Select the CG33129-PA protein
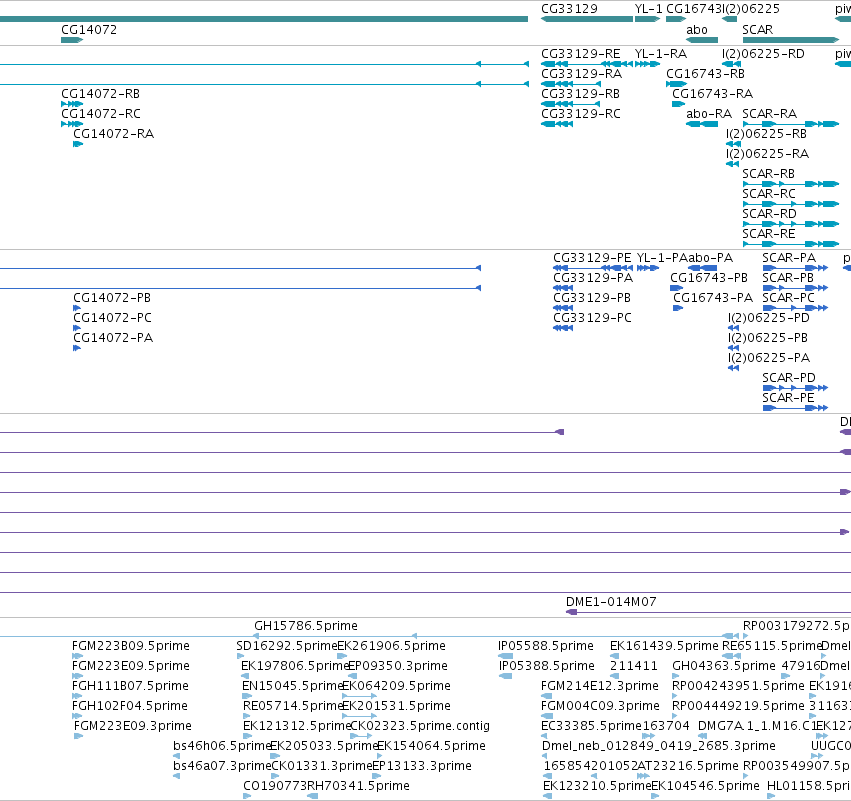Image resolution: width=851 pixels, height=801 pixels. click(593, 278)
